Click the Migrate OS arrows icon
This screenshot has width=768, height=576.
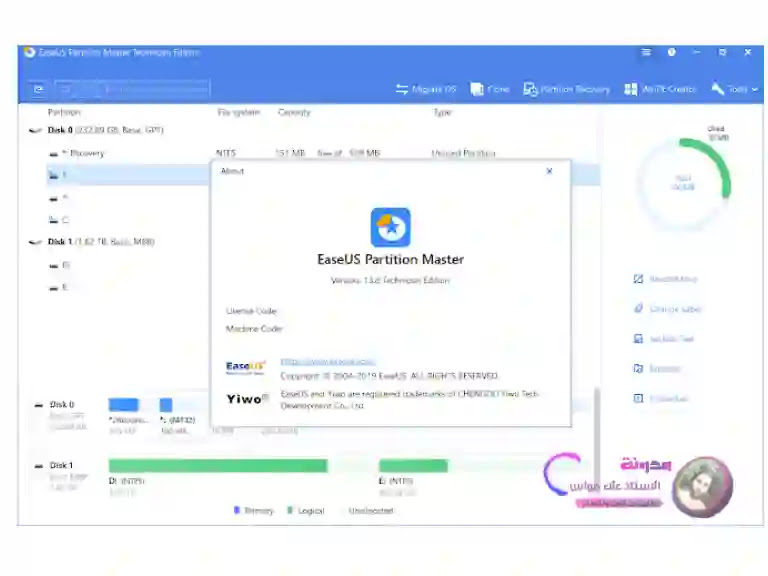(402, 89)
